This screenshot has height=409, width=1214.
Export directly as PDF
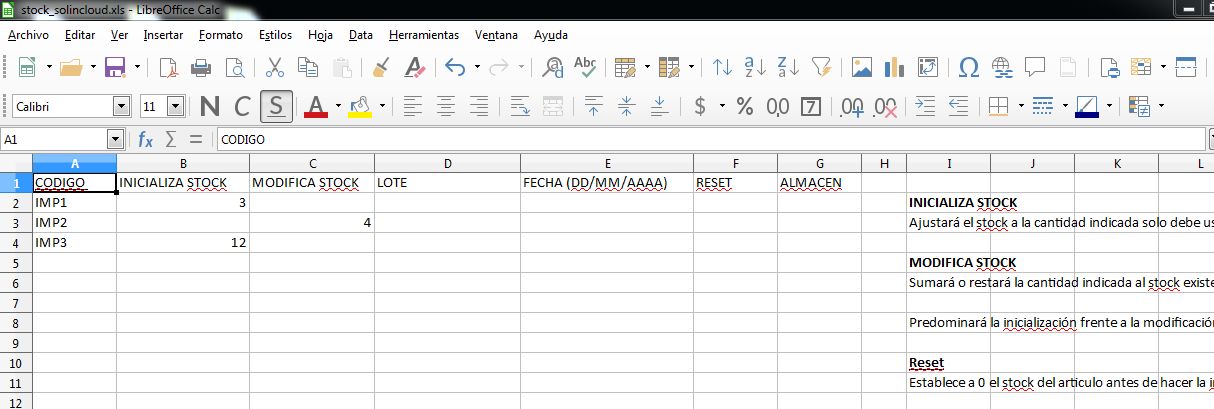tap(168, 68)
